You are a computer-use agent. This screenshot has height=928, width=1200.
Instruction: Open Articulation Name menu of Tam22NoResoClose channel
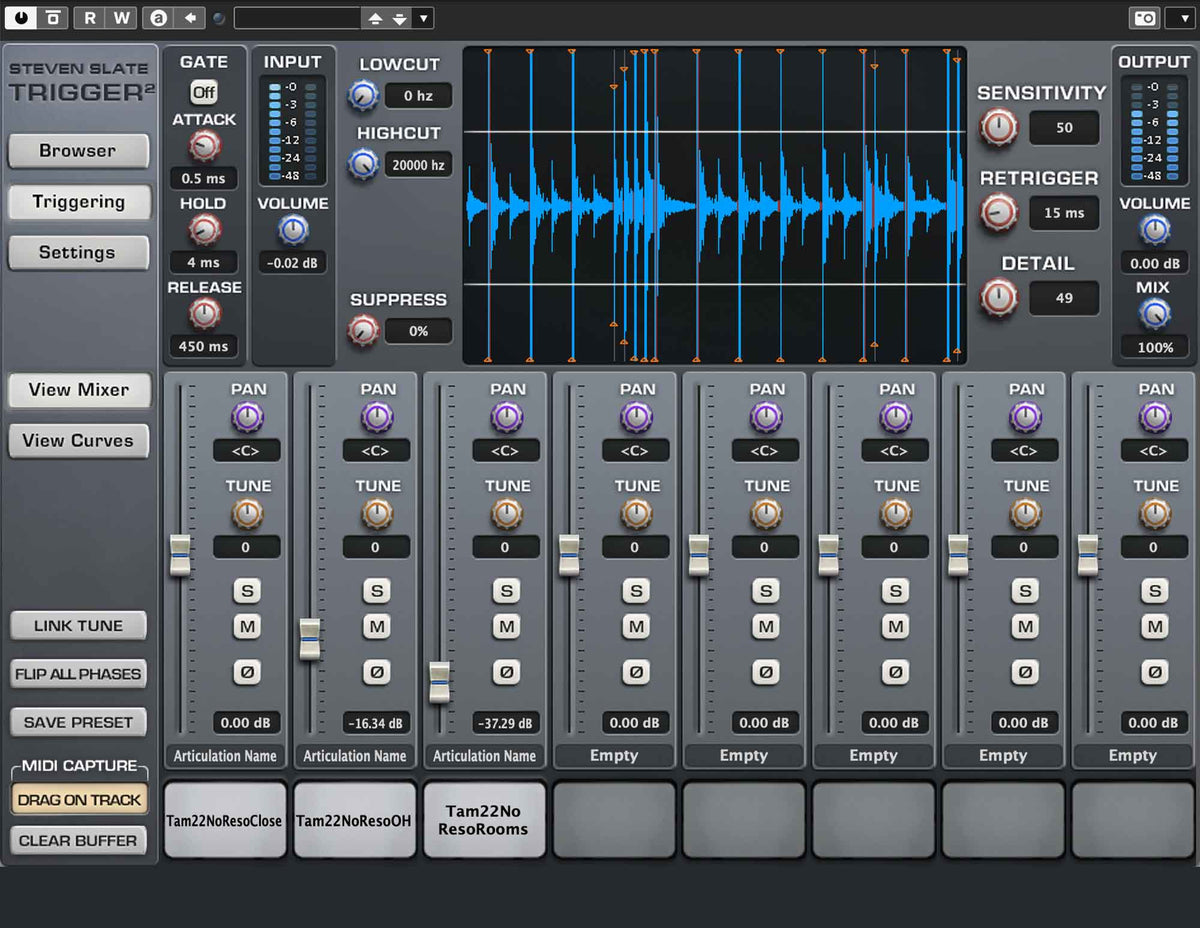(x=225, y=756)
